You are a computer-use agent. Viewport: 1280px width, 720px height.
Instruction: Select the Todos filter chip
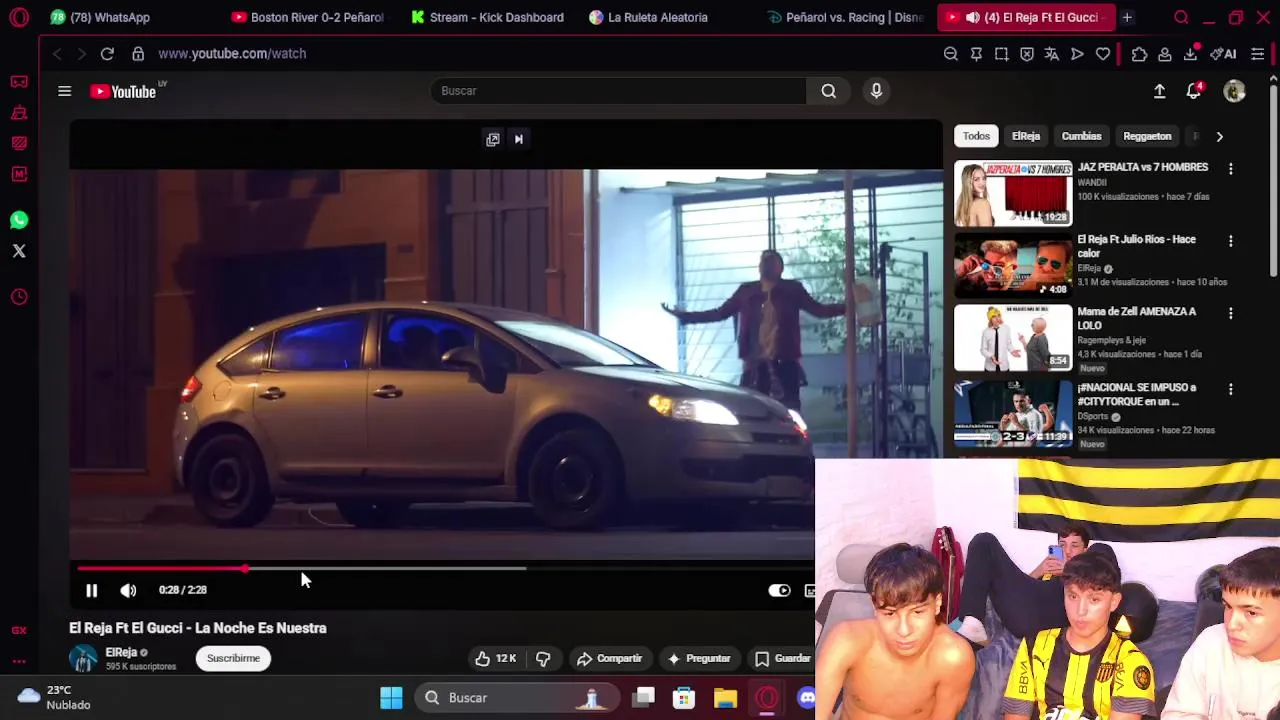tap(976, 136)
